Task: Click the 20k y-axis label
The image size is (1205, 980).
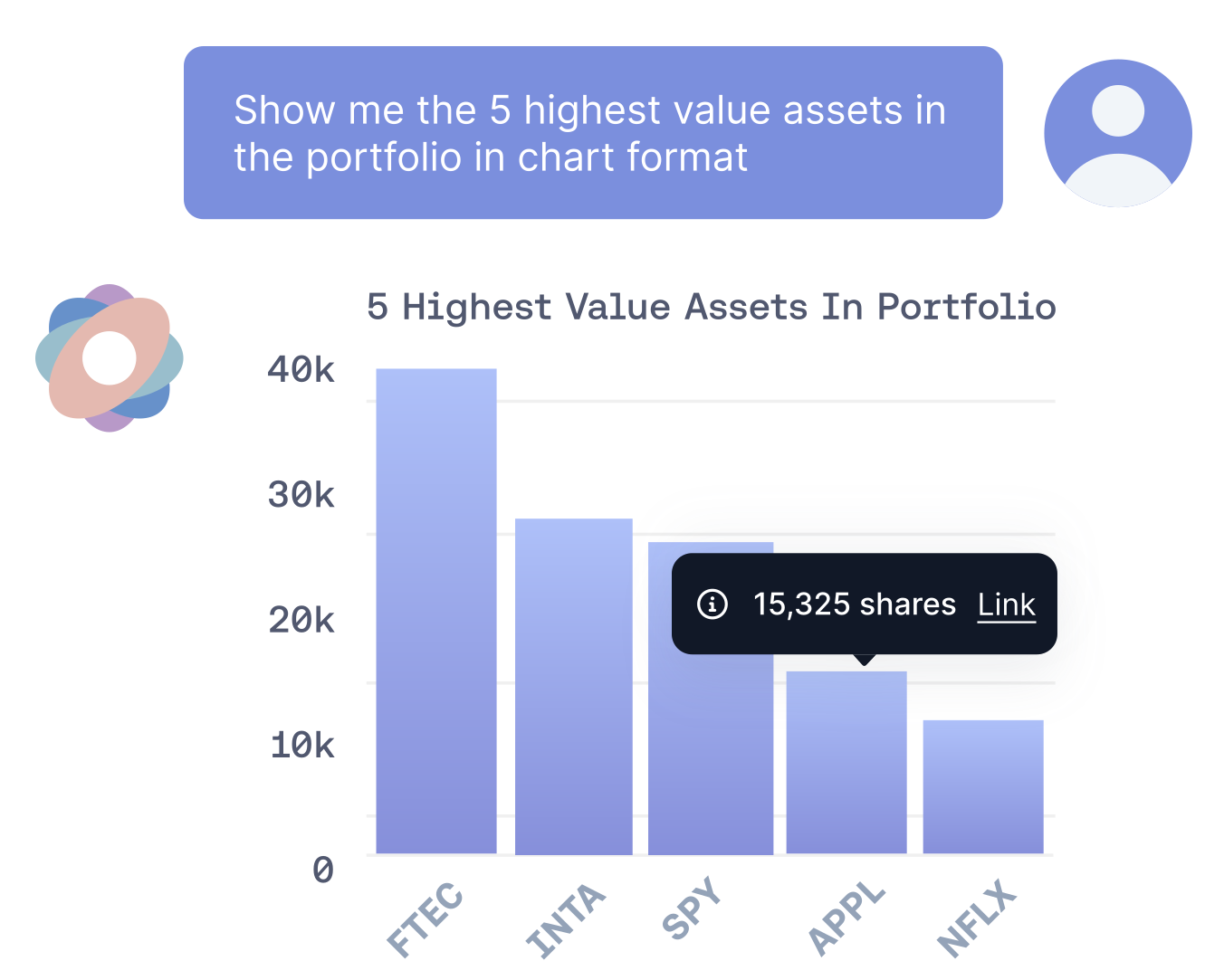Action: tap(301, 620)
